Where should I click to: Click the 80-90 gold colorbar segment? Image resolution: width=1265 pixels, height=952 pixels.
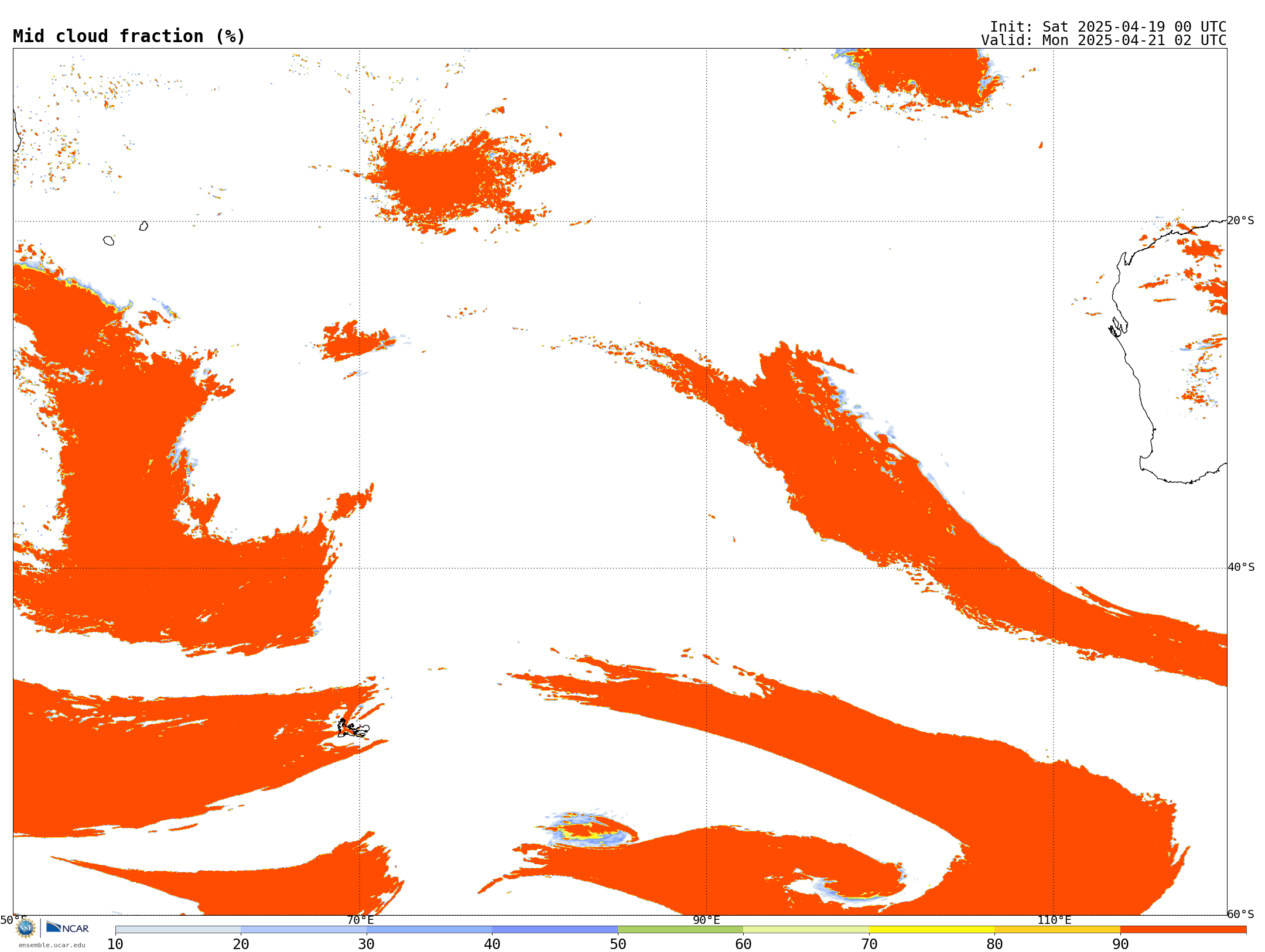pos(1057,930)
